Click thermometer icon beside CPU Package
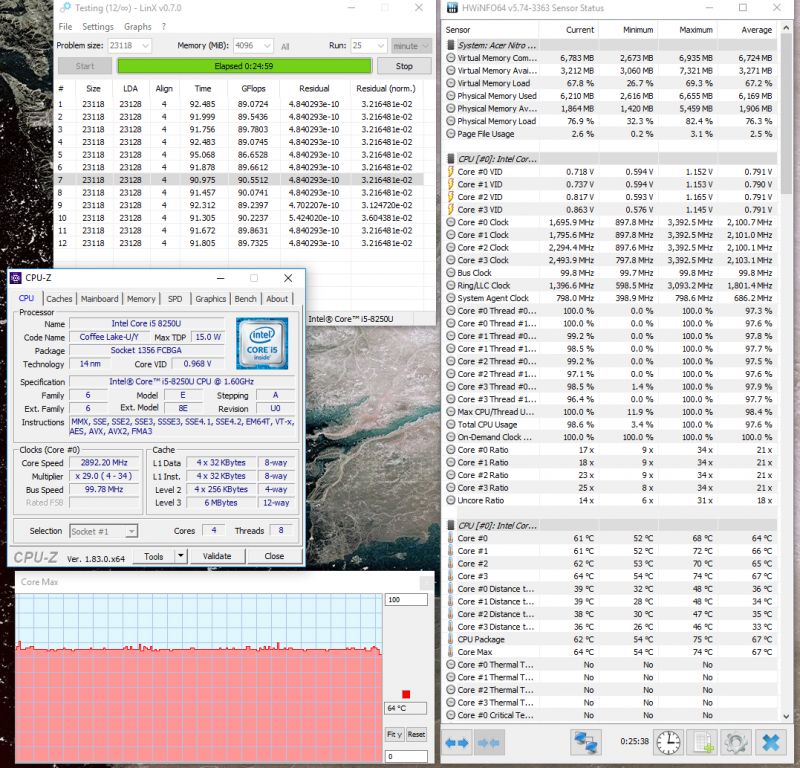Viewport: 800px width, 768px height. point(451,639)
